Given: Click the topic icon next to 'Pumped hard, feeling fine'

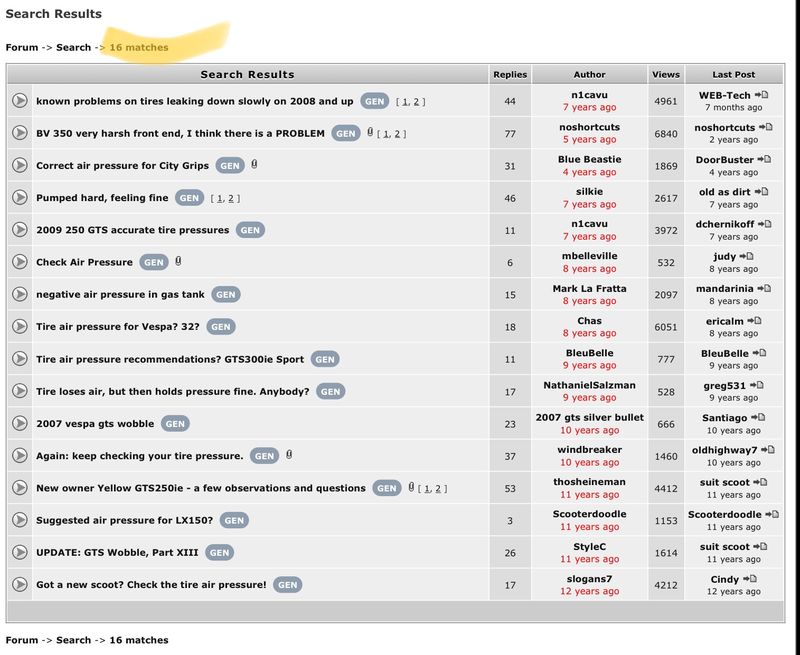Looking at the screenshot, I should 20,197.
